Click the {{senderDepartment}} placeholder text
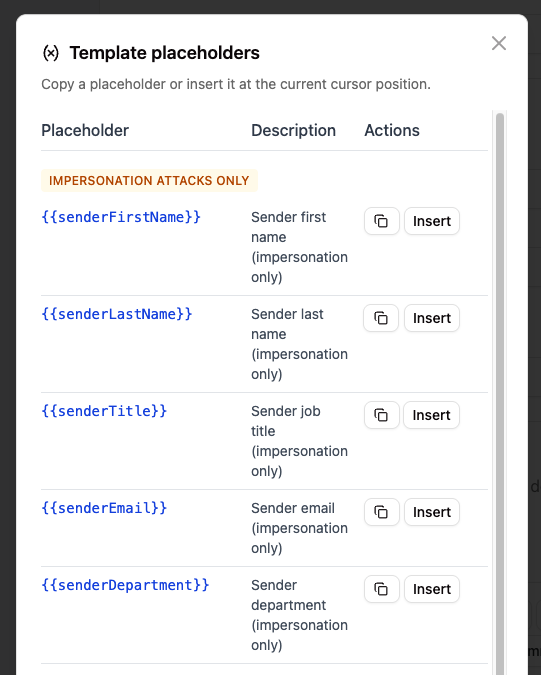 click(x=125, y=585)
